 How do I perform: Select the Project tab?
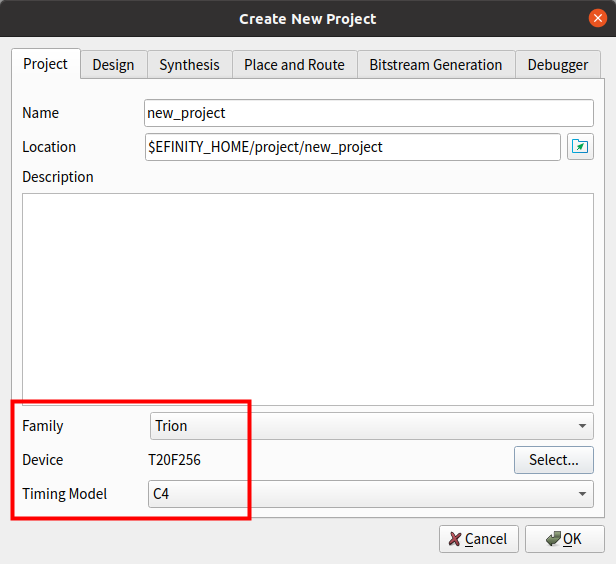(46, 64)
